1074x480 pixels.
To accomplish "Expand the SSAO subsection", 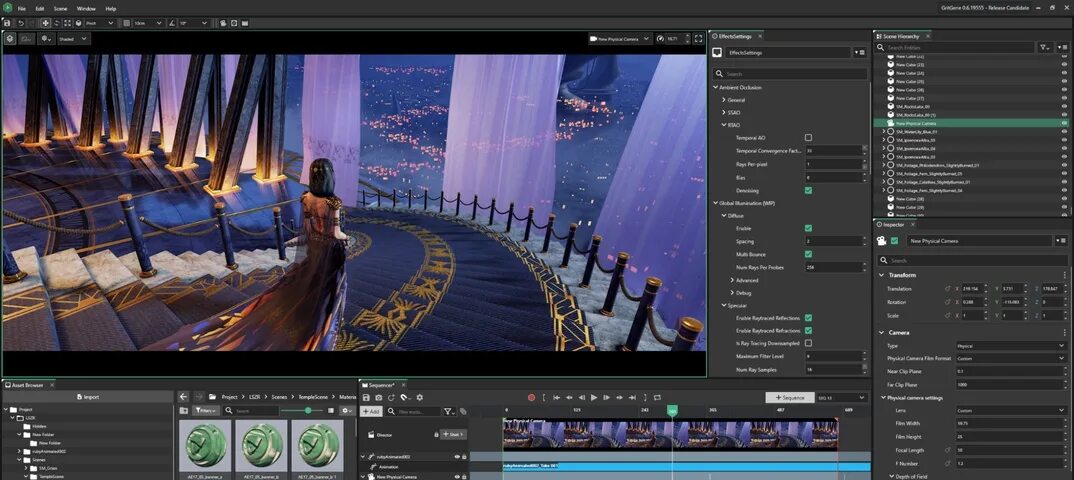I will (723, 112).
